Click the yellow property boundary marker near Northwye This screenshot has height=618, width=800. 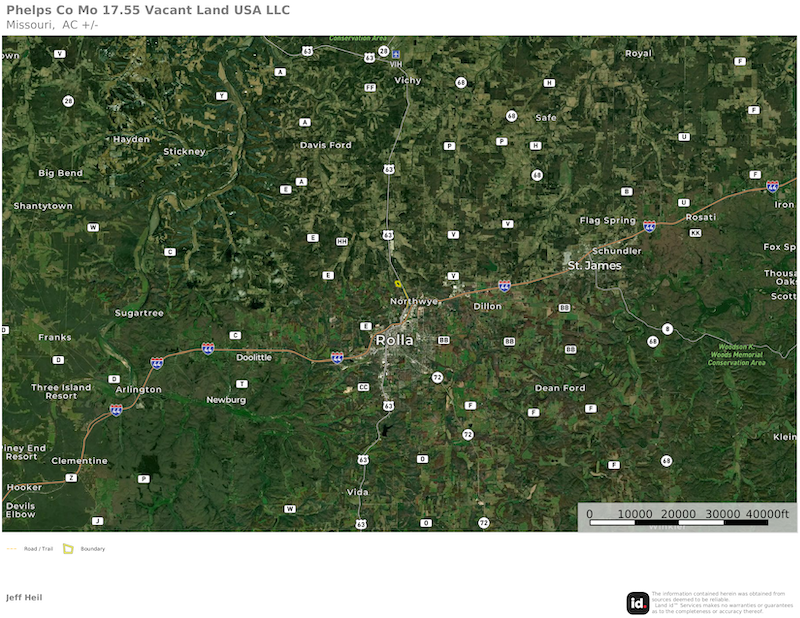point(398,283)
